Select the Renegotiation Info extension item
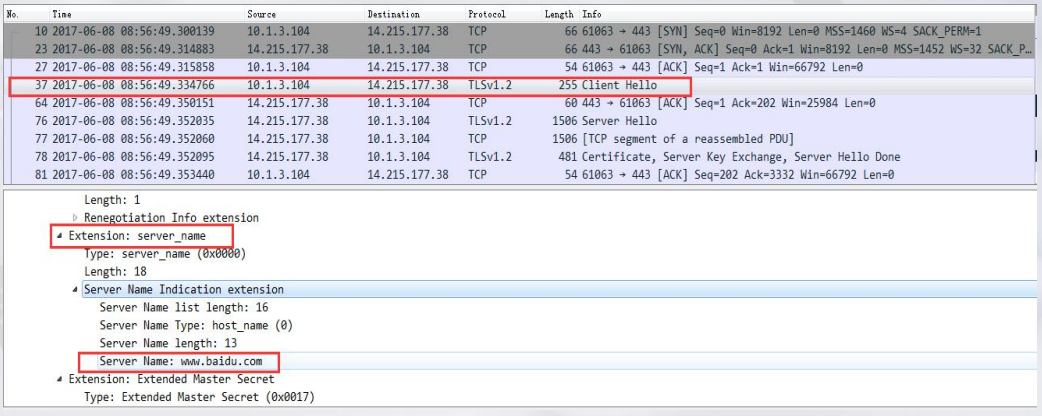The height and width of the screenshot is (416, 1042). tap(171, 218)
